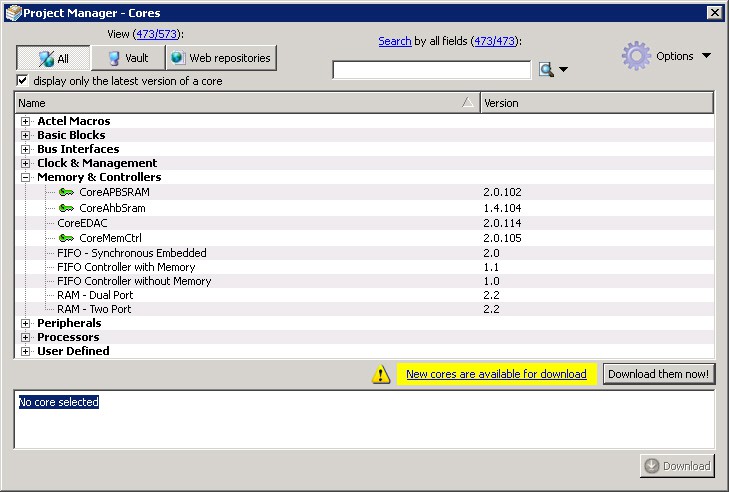Select the CoreAPBSRAM core row
729x492 pixels.
click(365, 192)
